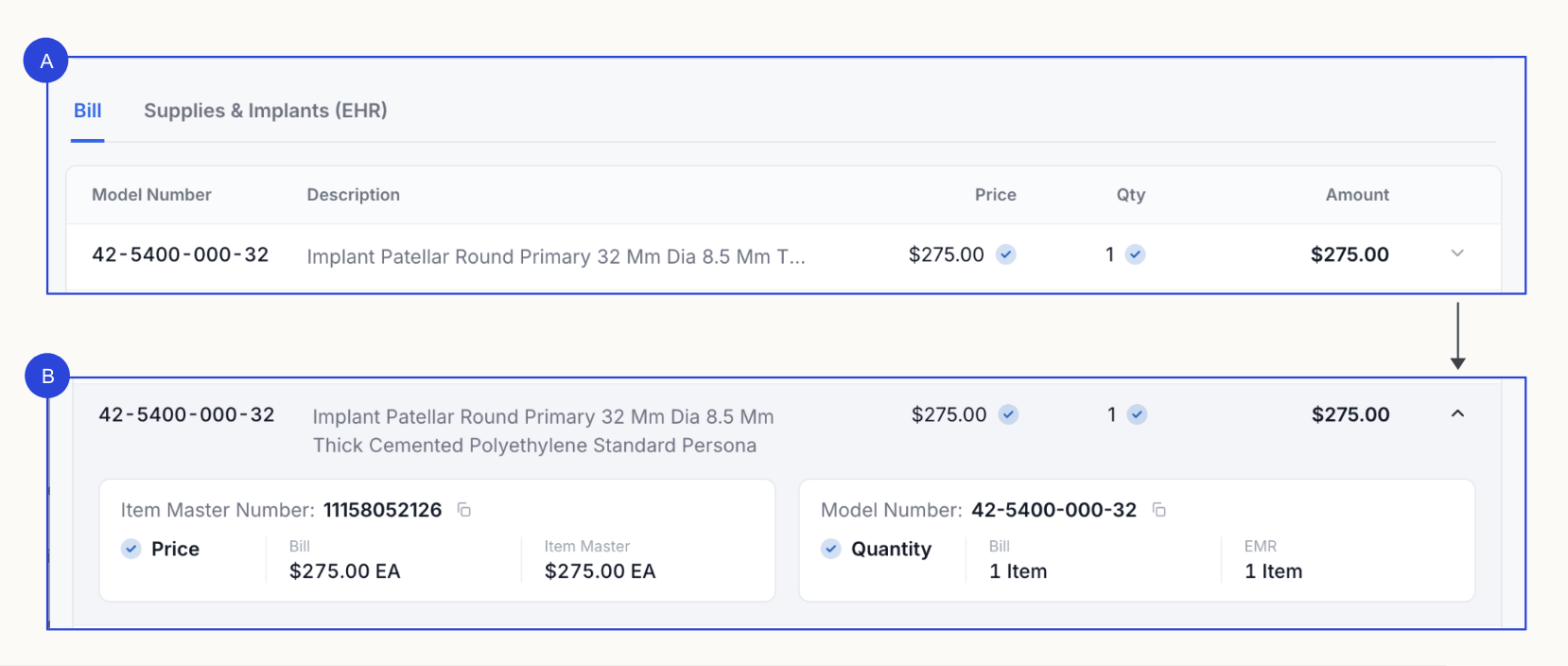Click price verified checkmark in collapsed row

coord(1006,254)
